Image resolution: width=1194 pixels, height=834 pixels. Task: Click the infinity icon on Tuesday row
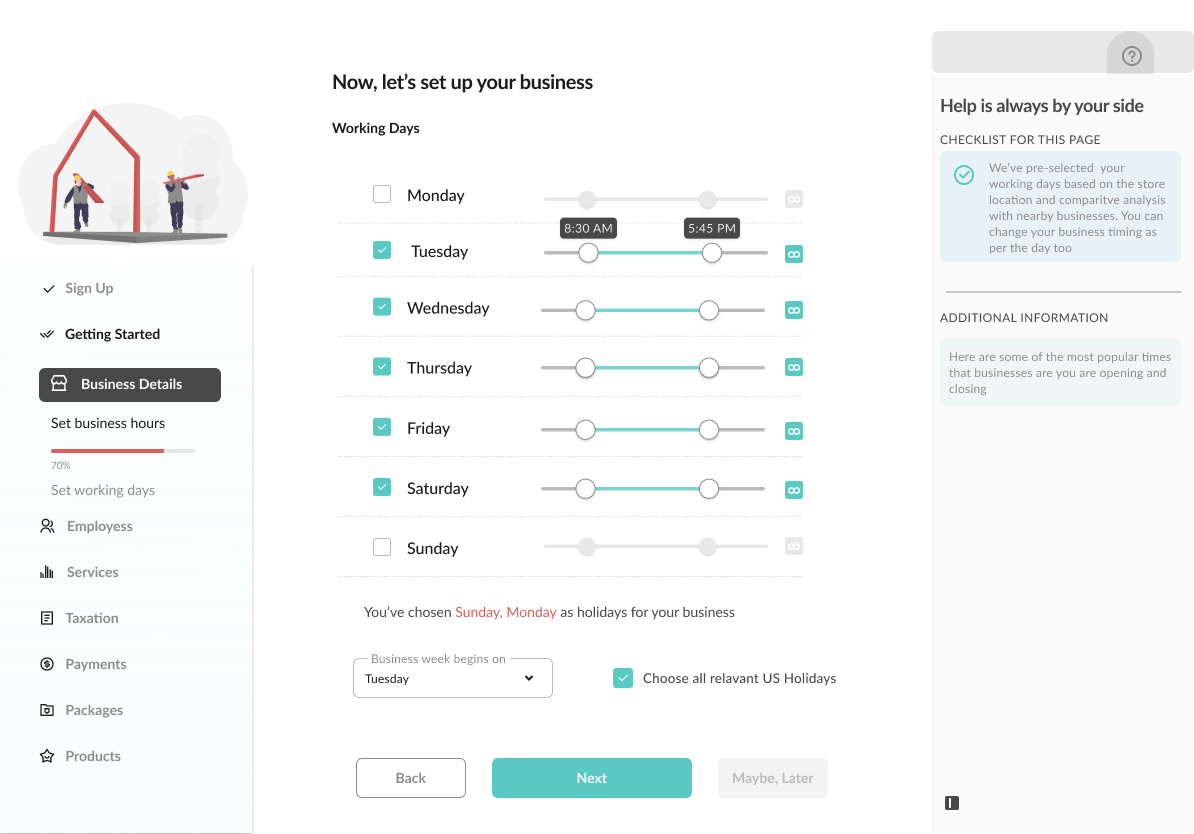794,254
